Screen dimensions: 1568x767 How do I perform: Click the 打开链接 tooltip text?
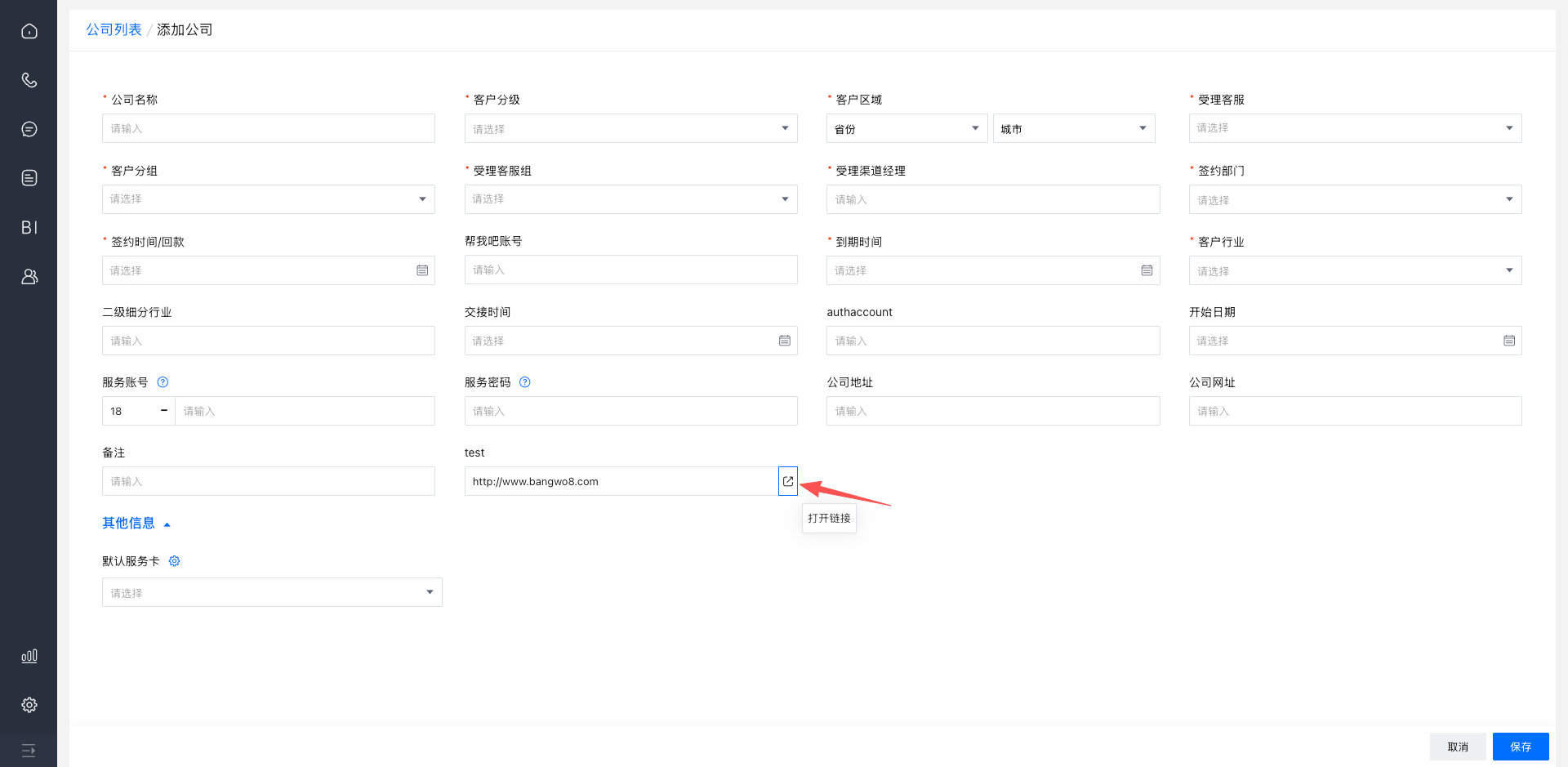tap(829, 518)
